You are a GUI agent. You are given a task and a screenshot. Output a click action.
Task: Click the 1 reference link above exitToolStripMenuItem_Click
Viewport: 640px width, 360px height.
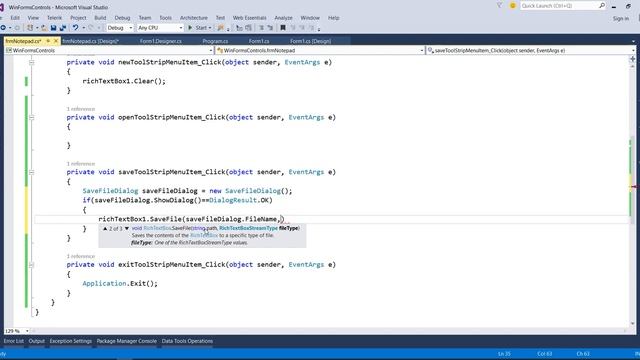click(x=81, y=256)
